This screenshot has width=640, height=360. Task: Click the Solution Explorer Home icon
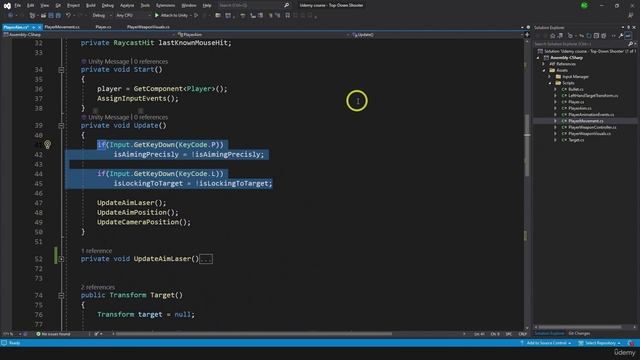tap(553, 36)
